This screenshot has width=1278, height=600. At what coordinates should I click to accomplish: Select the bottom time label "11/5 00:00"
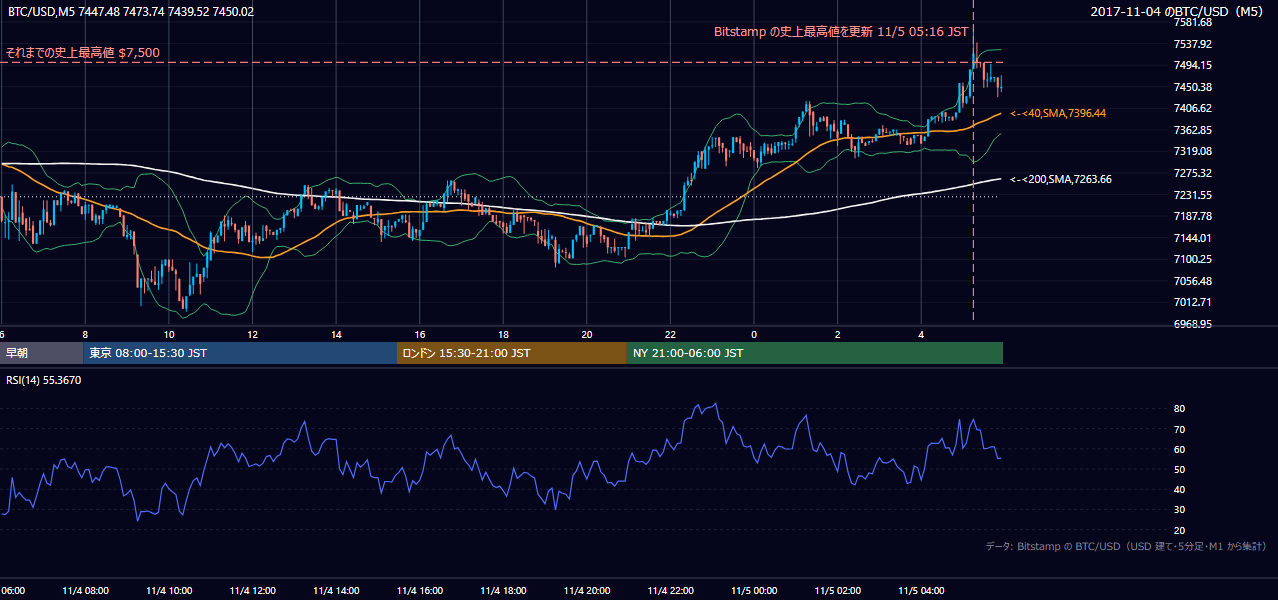click(755, 590)
